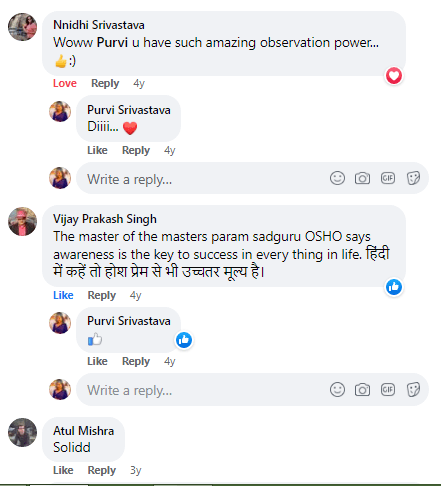
Task: View like reaction on Vijay Prakash Singh's comment
Action: pos(394,287)
